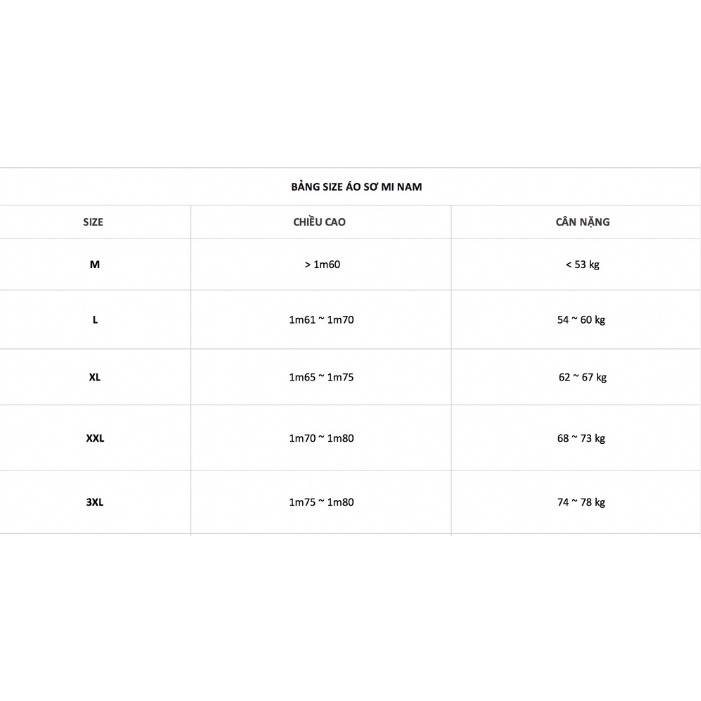The image size is (701, 701).
Task: Click the "74 ~ 78 kg" weight cell
Action: (x=582, y=502)
